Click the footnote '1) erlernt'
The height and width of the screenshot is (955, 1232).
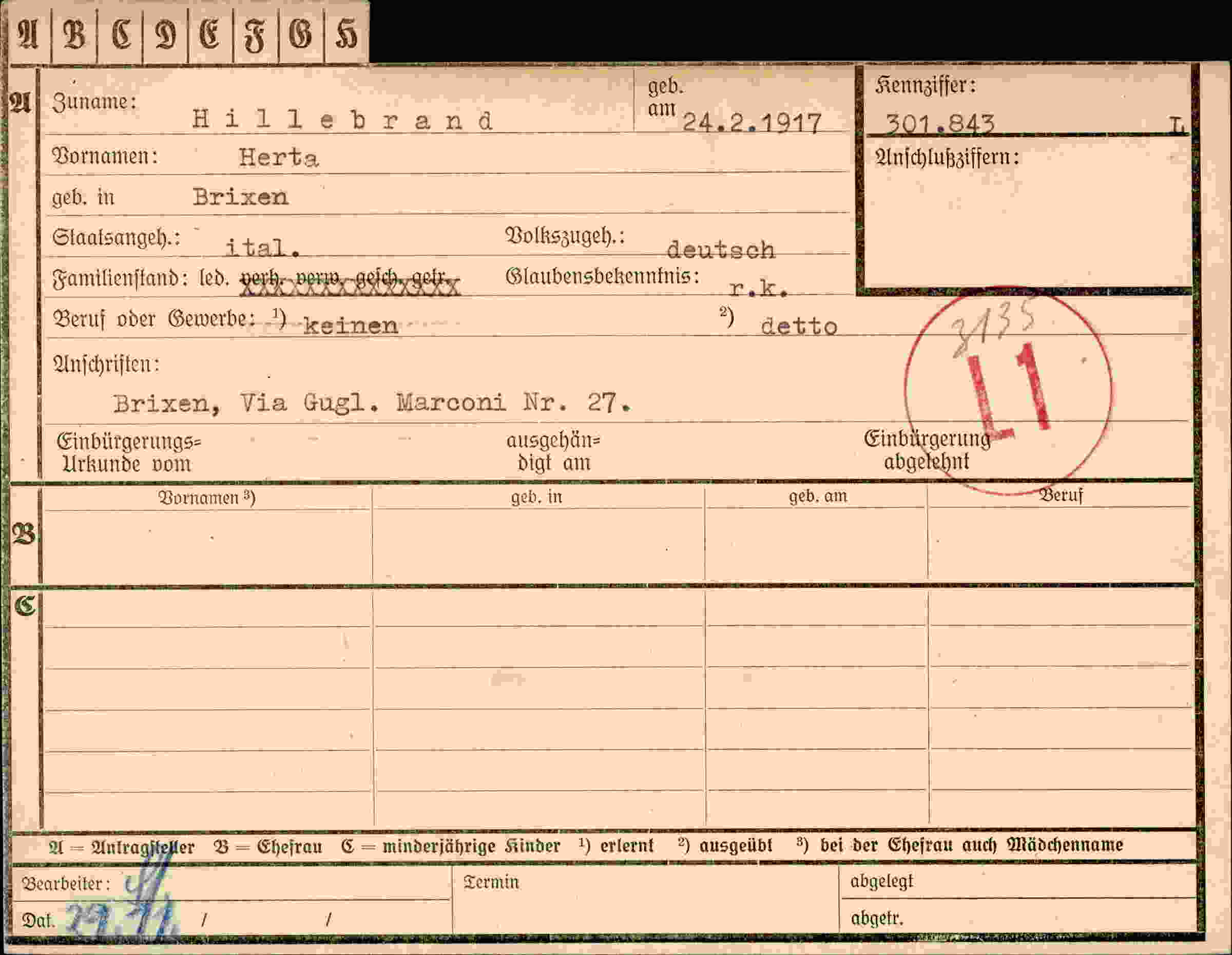(616, 846)
